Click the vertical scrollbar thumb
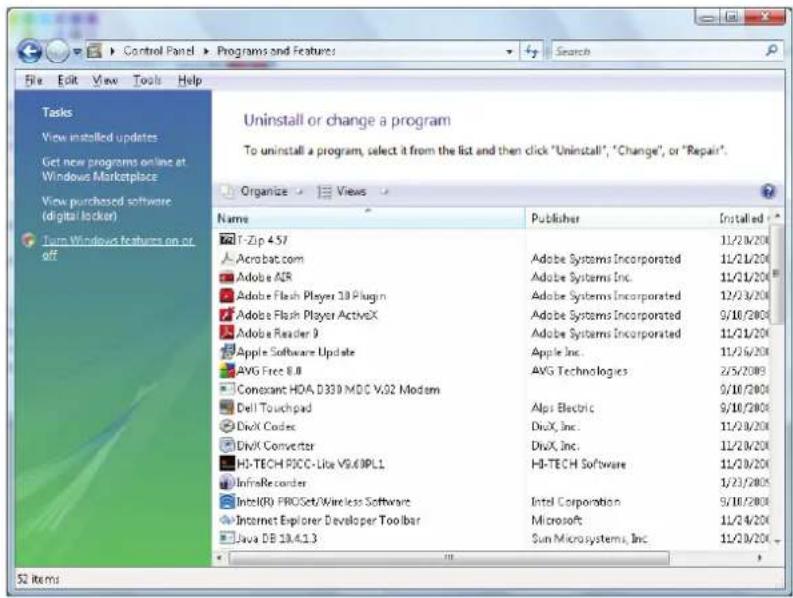 777,273
